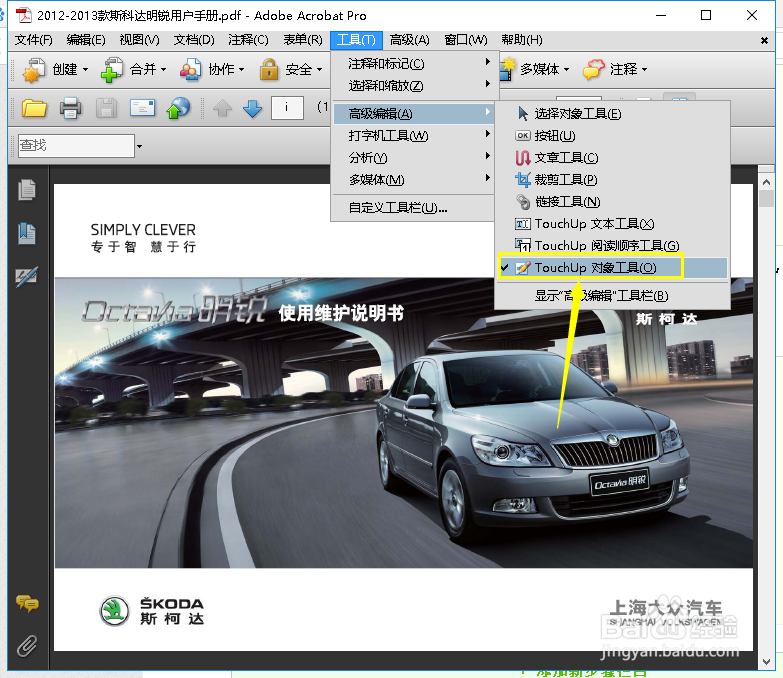Go to previous page with up arrow
Image resolution: width=783 pixels, height=678 pixels.
pyautogui.click(x=223, y=108)
